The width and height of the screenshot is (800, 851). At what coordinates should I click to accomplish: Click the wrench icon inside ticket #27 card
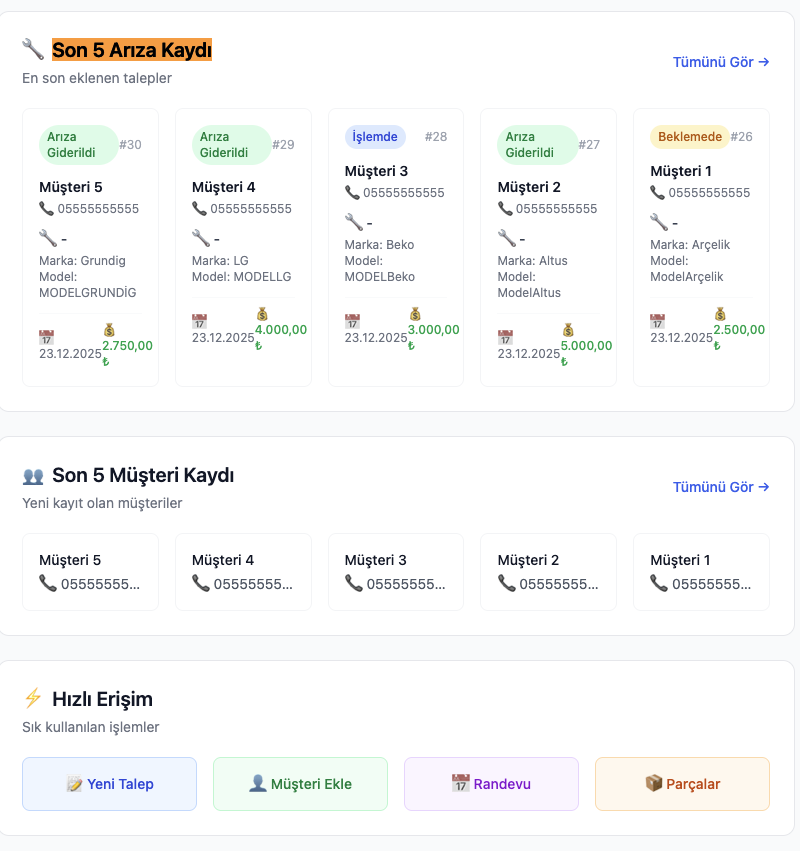506,238
